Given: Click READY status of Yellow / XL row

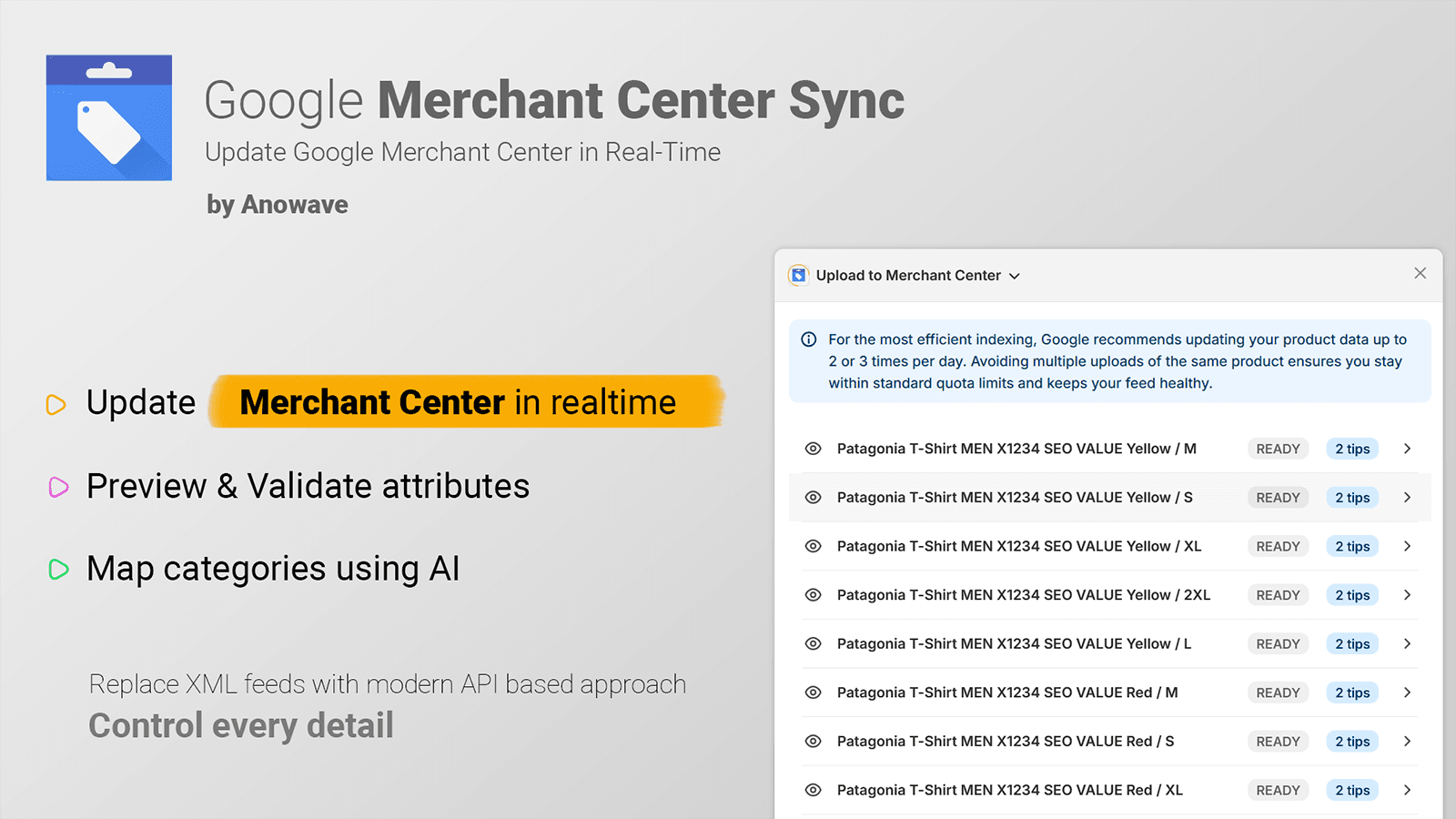Looking at the screenshot, I should (1278, 546).
